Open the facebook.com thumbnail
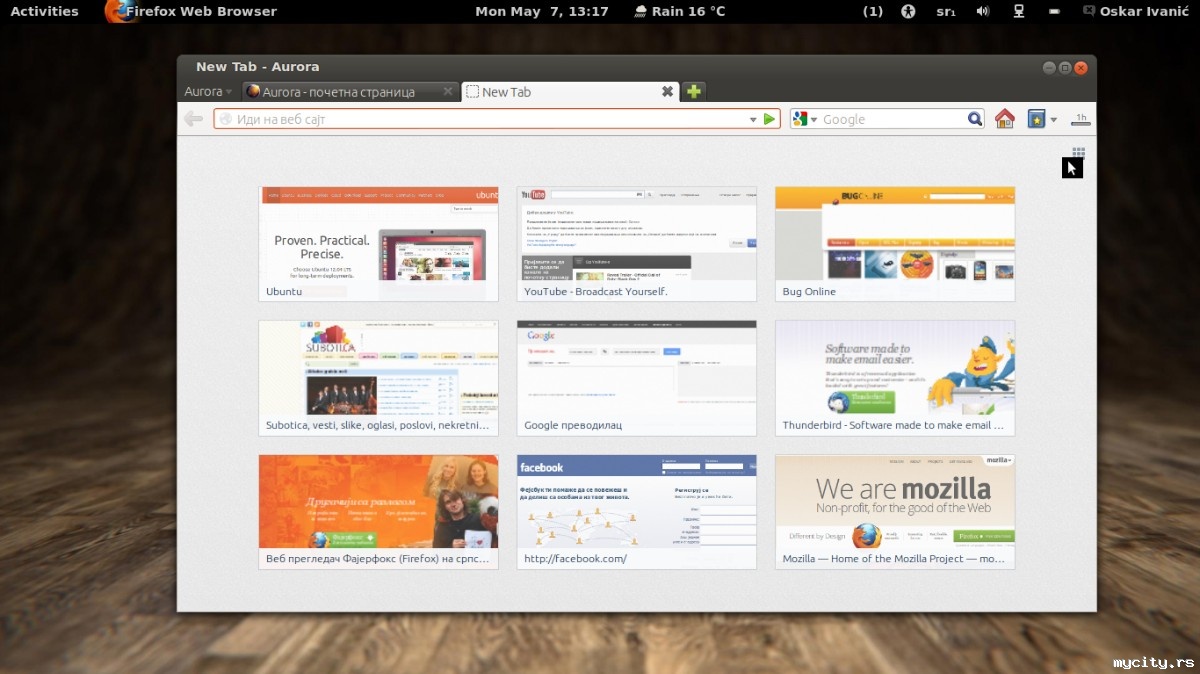The image size is (1200, 674). (x=636, y=512)
